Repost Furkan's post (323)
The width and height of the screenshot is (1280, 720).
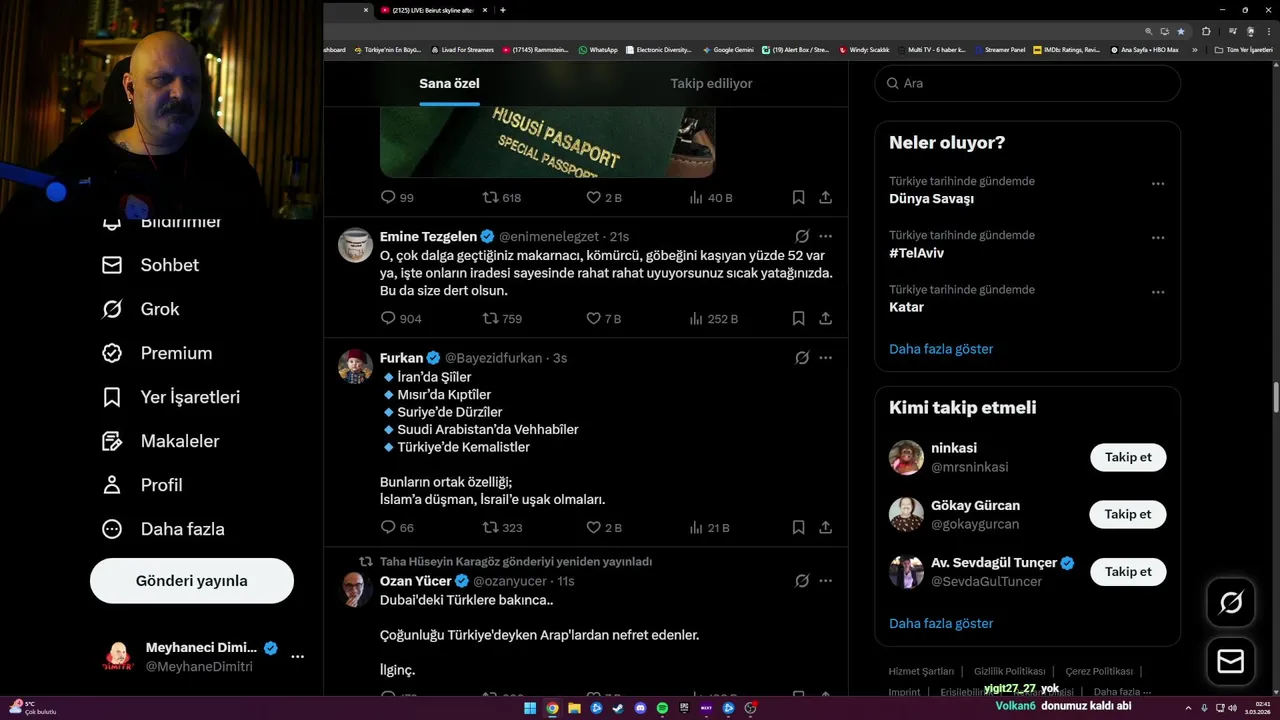pos(502,528)
